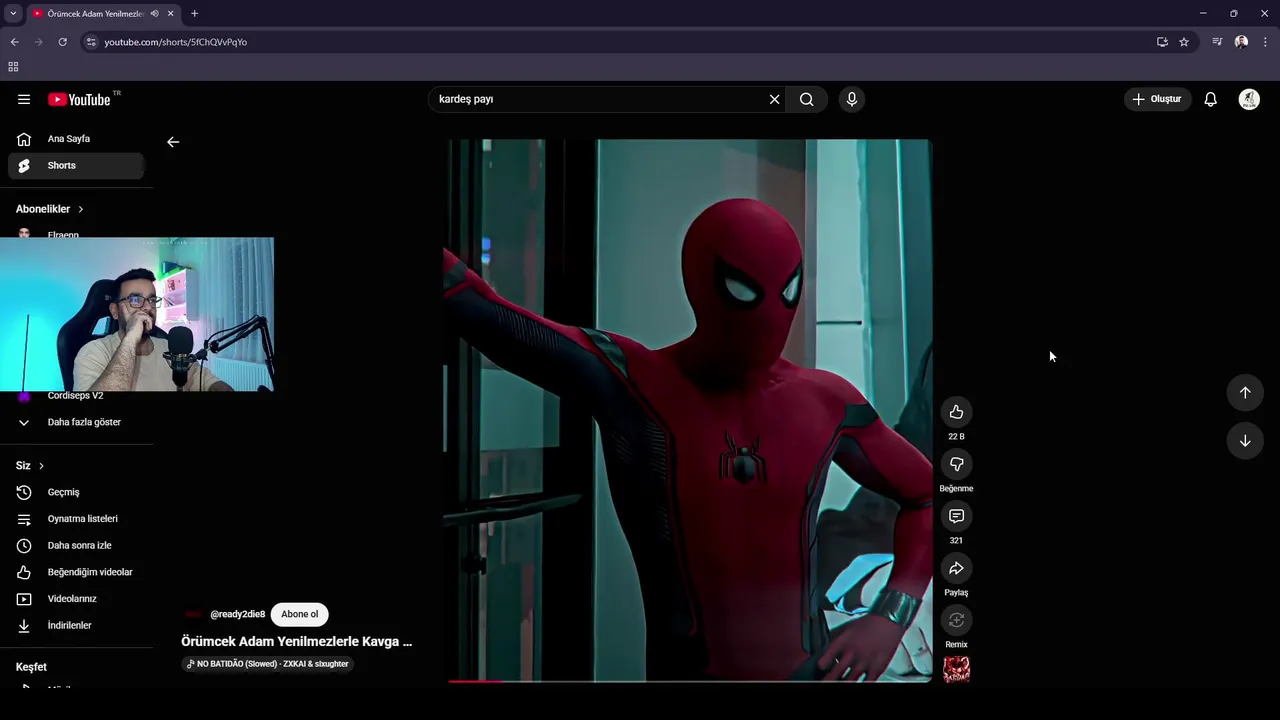Open Chrome three-dot menu
Screen dimensions: 1280x720
(1265, 42)
